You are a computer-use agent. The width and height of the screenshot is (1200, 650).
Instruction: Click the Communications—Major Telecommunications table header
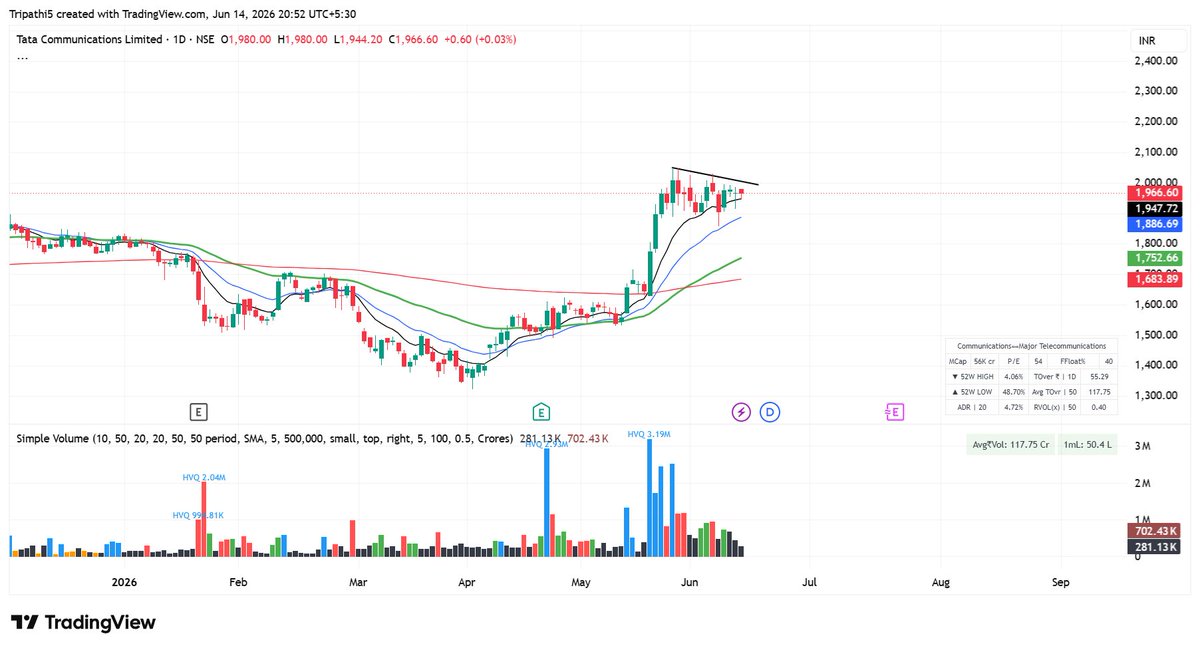click(1032, 346)
